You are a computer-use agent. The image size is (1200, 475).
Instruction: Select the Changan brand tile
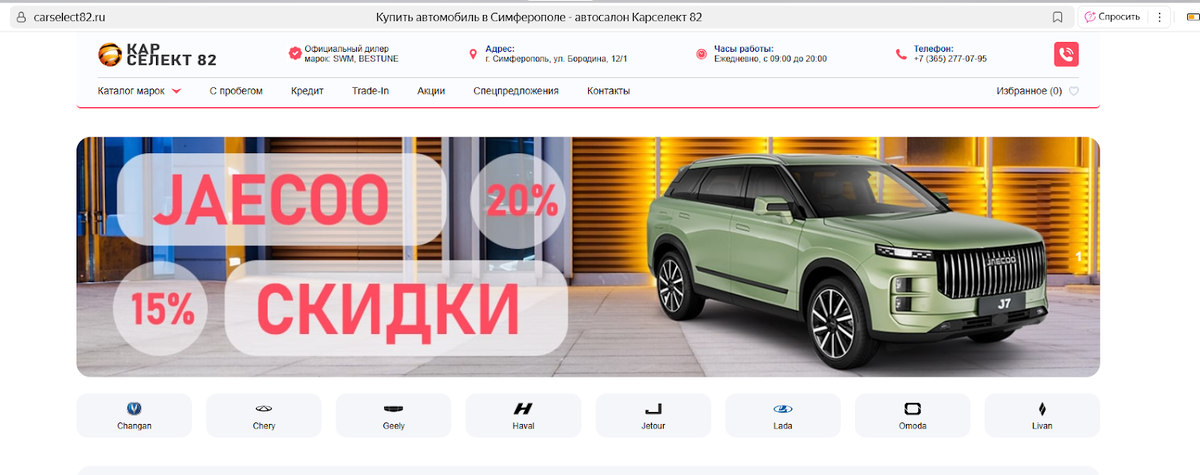134,416
